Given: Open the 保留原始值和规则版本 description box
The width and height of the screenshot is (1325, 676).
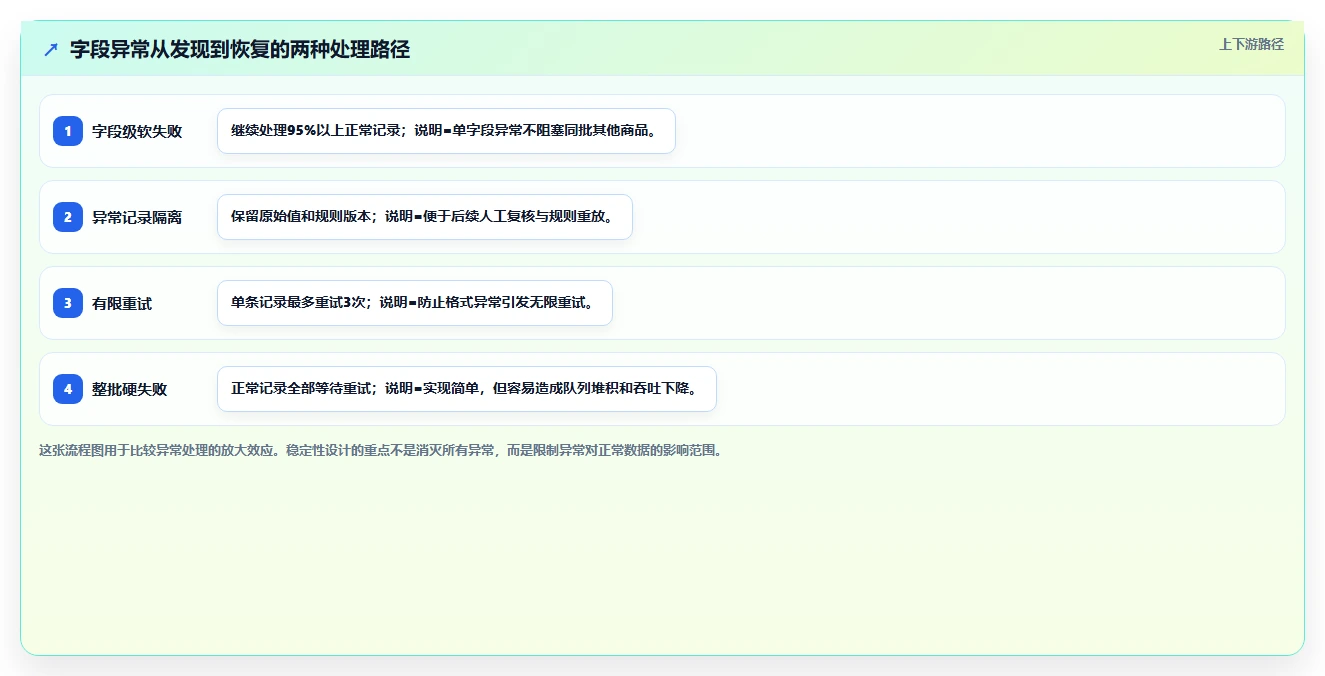Looking at the screenshot, I should coord(425,217).
